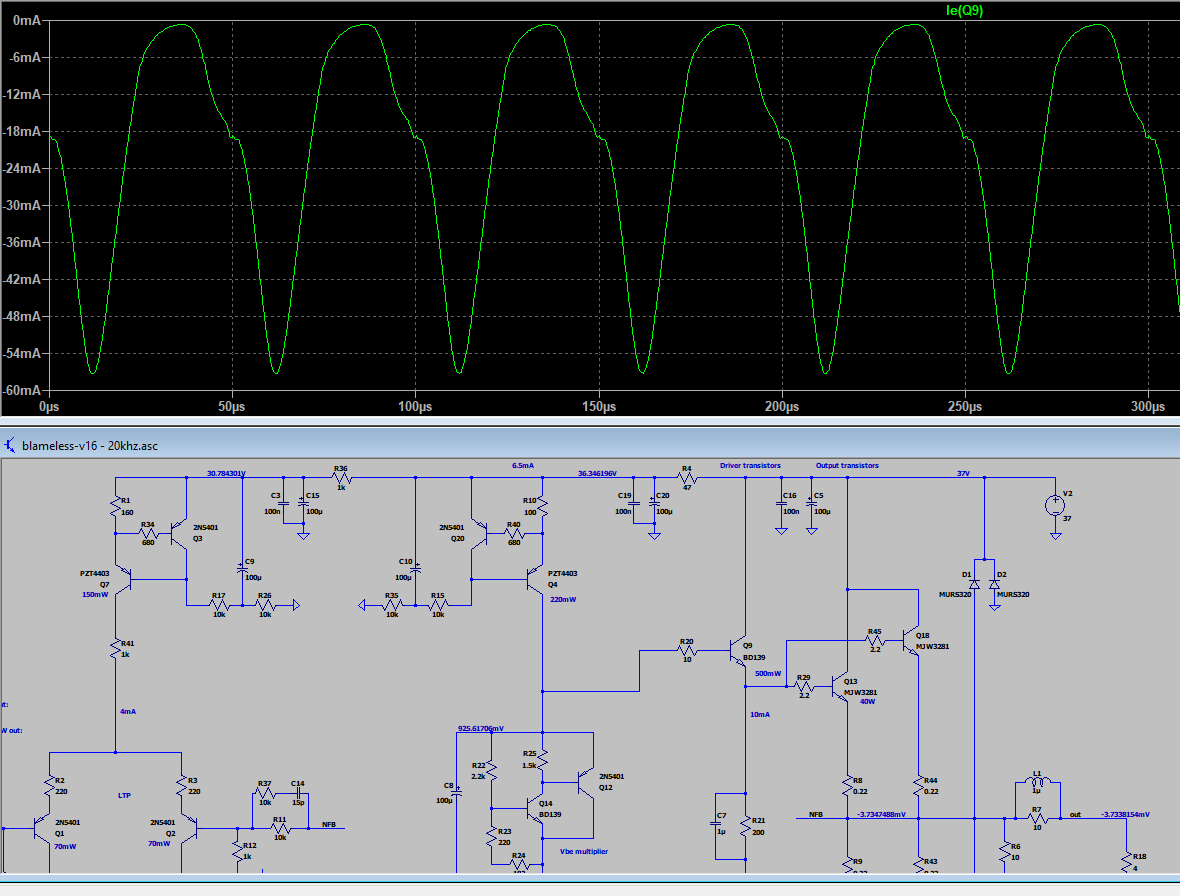
Task: Click the 150µs time axis label
Action: tap(599, 406)
